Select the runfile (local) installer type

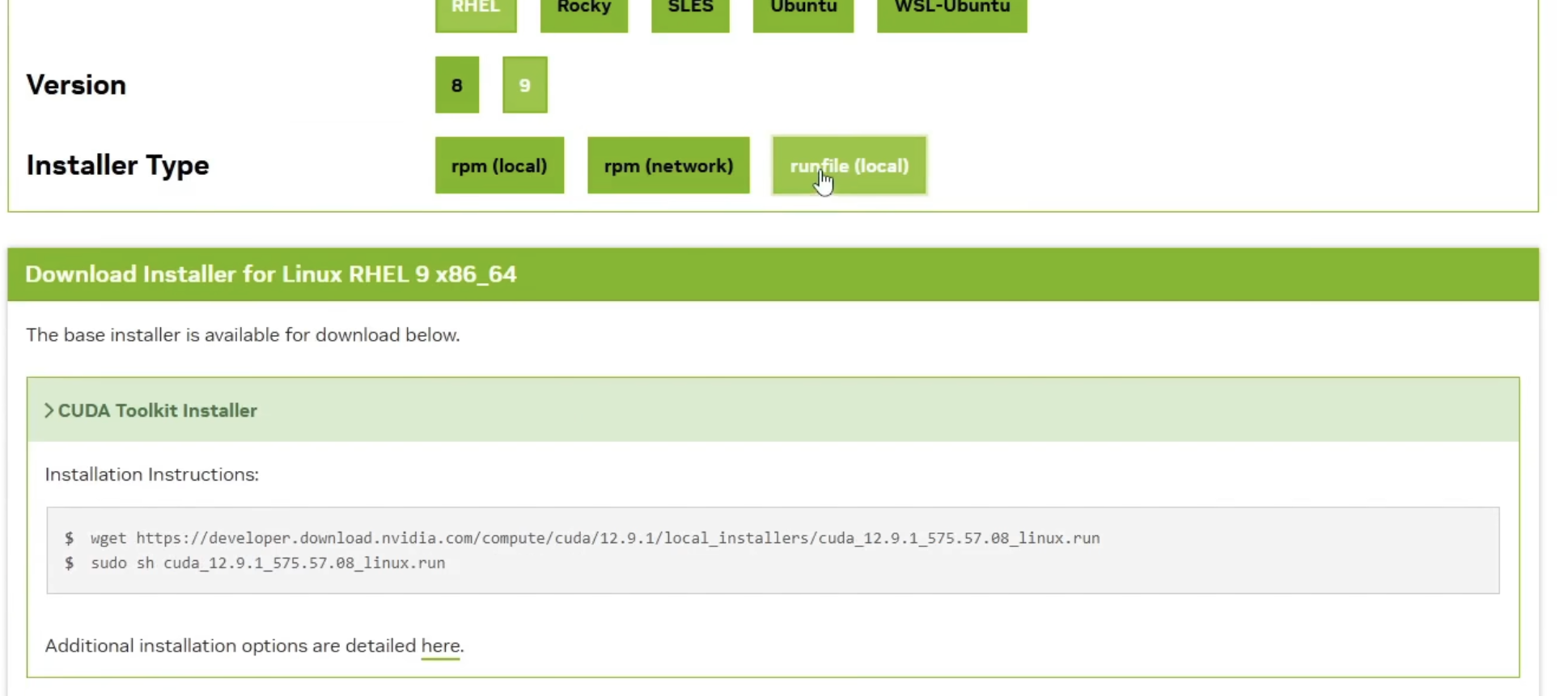[x=849, y=166]
